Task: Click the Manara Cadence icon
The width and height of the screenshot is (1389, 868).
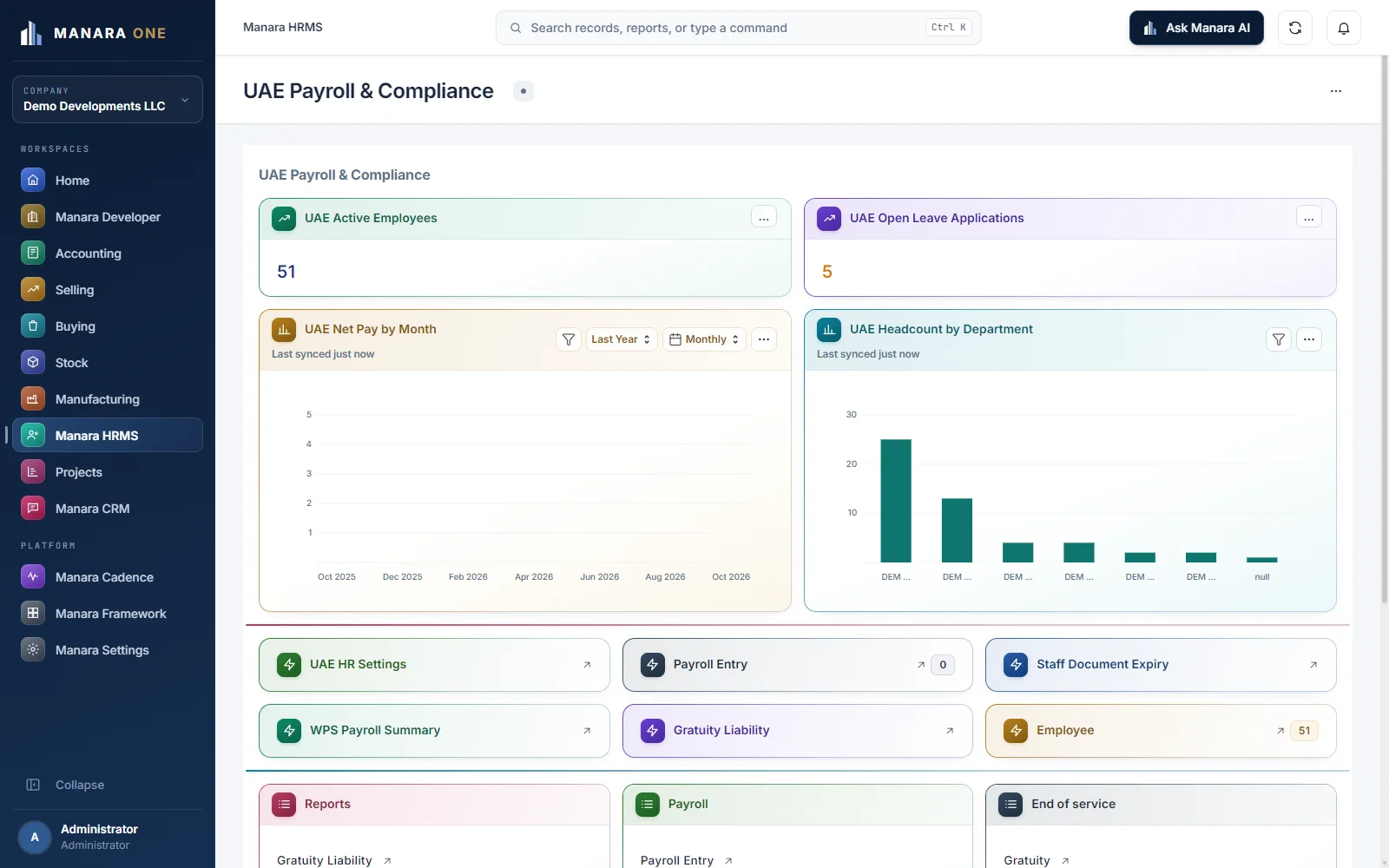Action: (x=33, y=577)
